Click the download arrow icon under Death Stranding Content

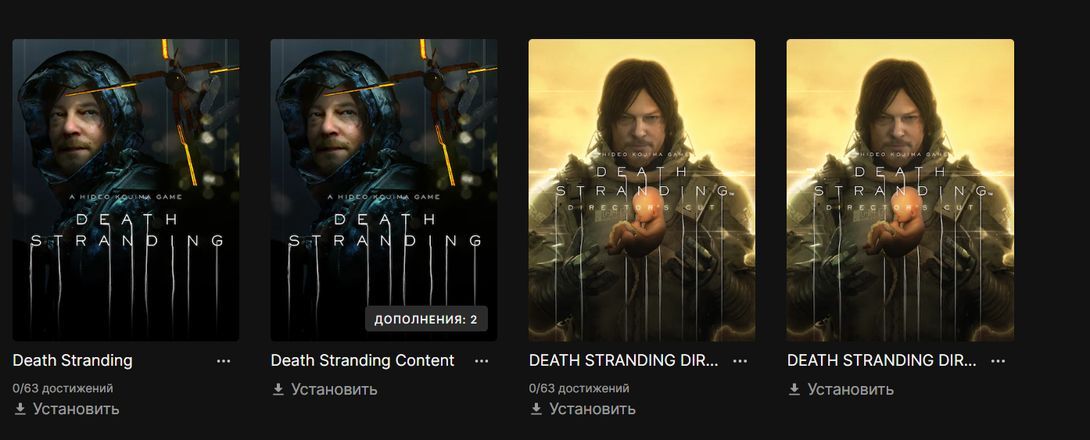pos(278,389)
